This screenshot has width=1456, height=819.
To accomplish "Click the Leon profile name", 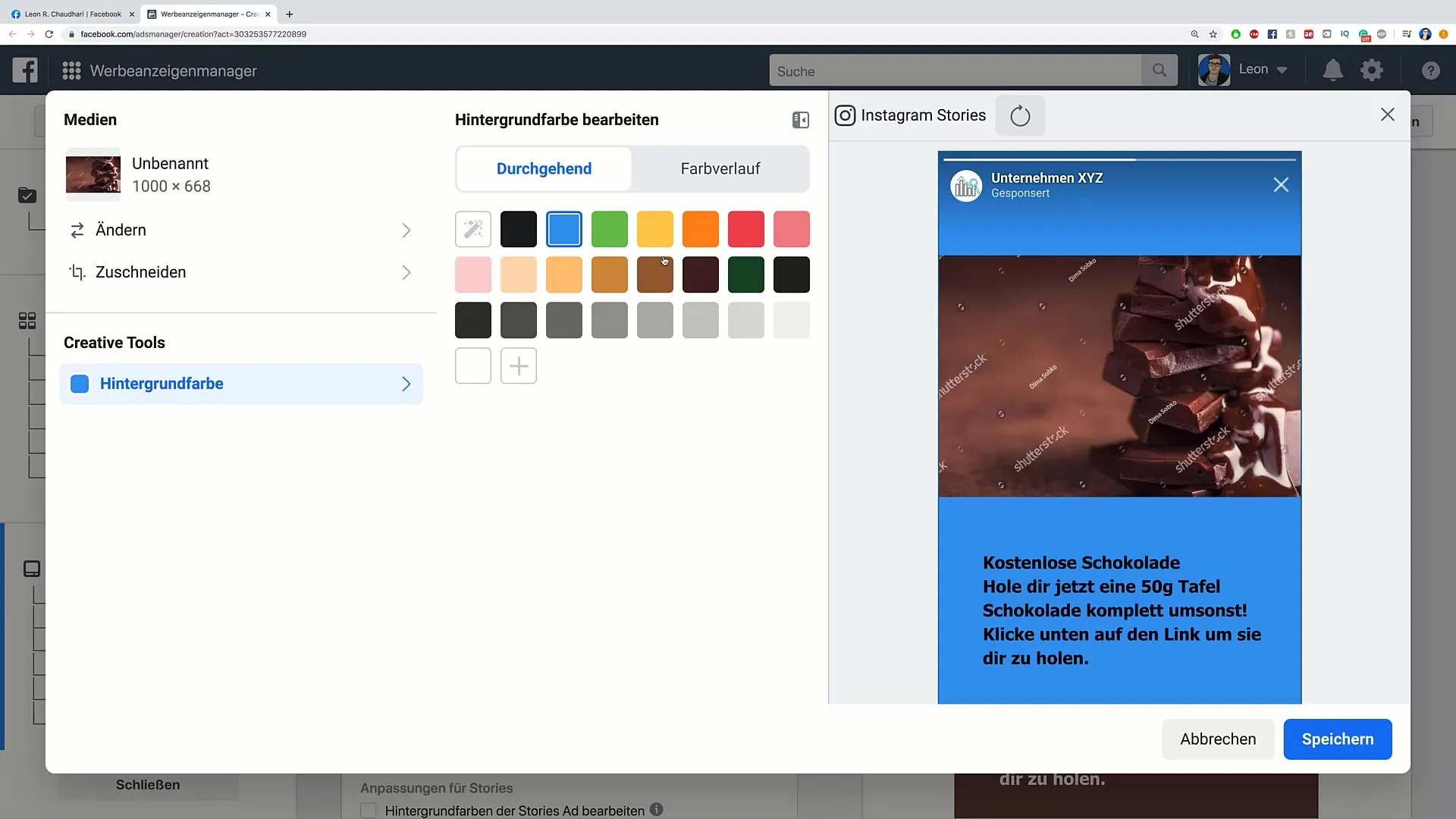I will 1253,69.
